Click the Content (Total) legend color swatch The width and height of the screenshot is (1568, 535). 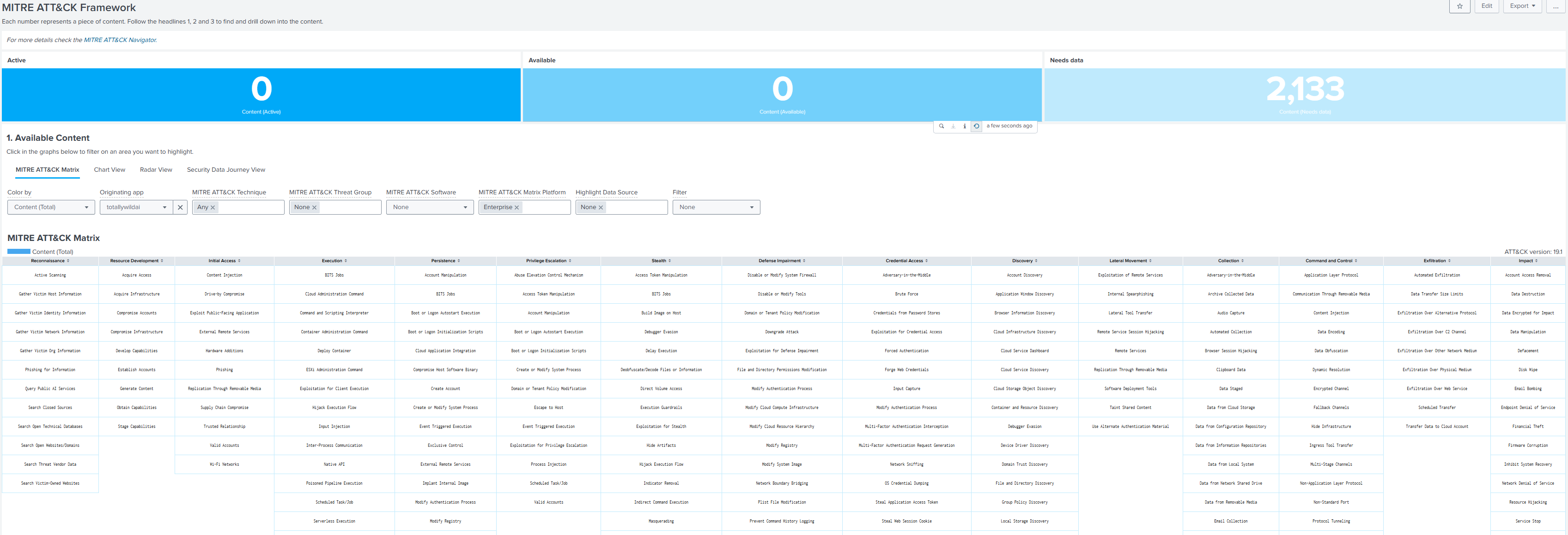coord(19,252)
